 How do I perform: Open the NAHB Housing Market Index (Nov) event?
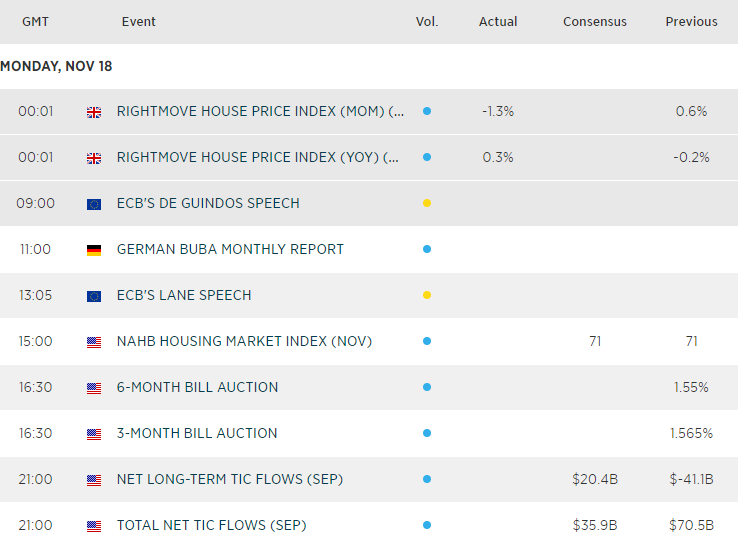pos(244,342)
